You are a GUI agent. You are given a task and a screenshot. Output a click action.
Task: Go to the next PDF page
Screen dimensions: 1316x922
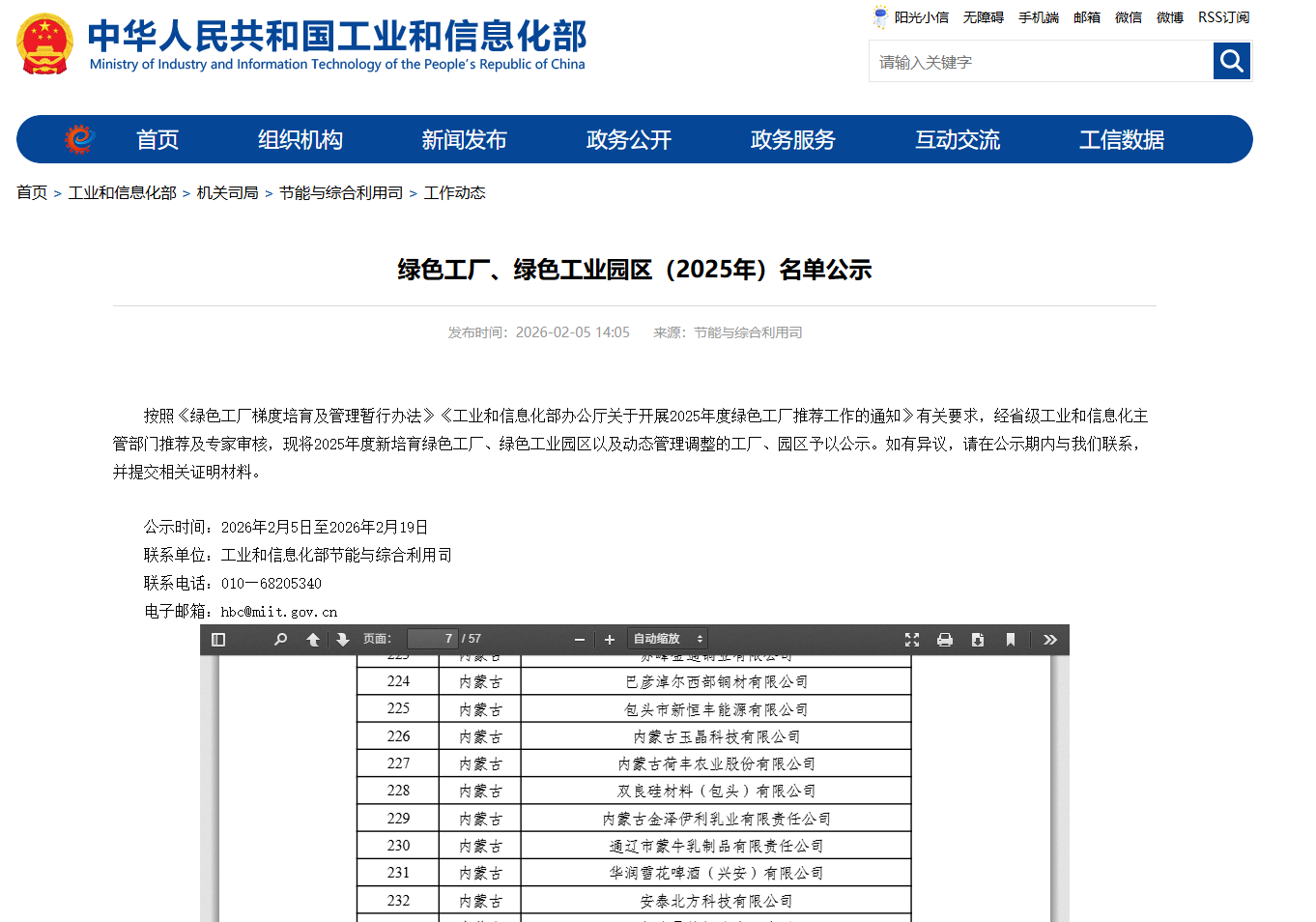coord(343,639)
